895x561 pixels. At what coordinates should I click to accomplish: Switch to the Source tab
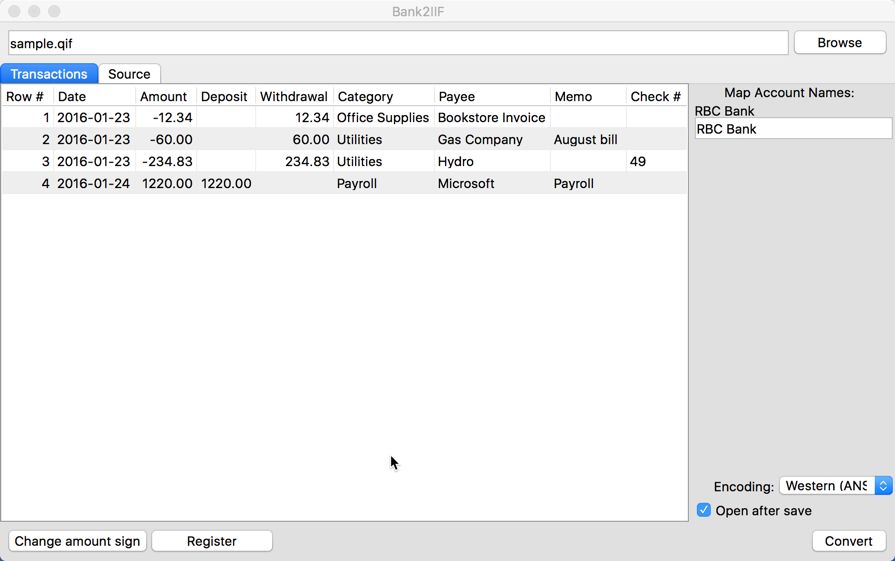pyautogui.click(x=129, y=74)
